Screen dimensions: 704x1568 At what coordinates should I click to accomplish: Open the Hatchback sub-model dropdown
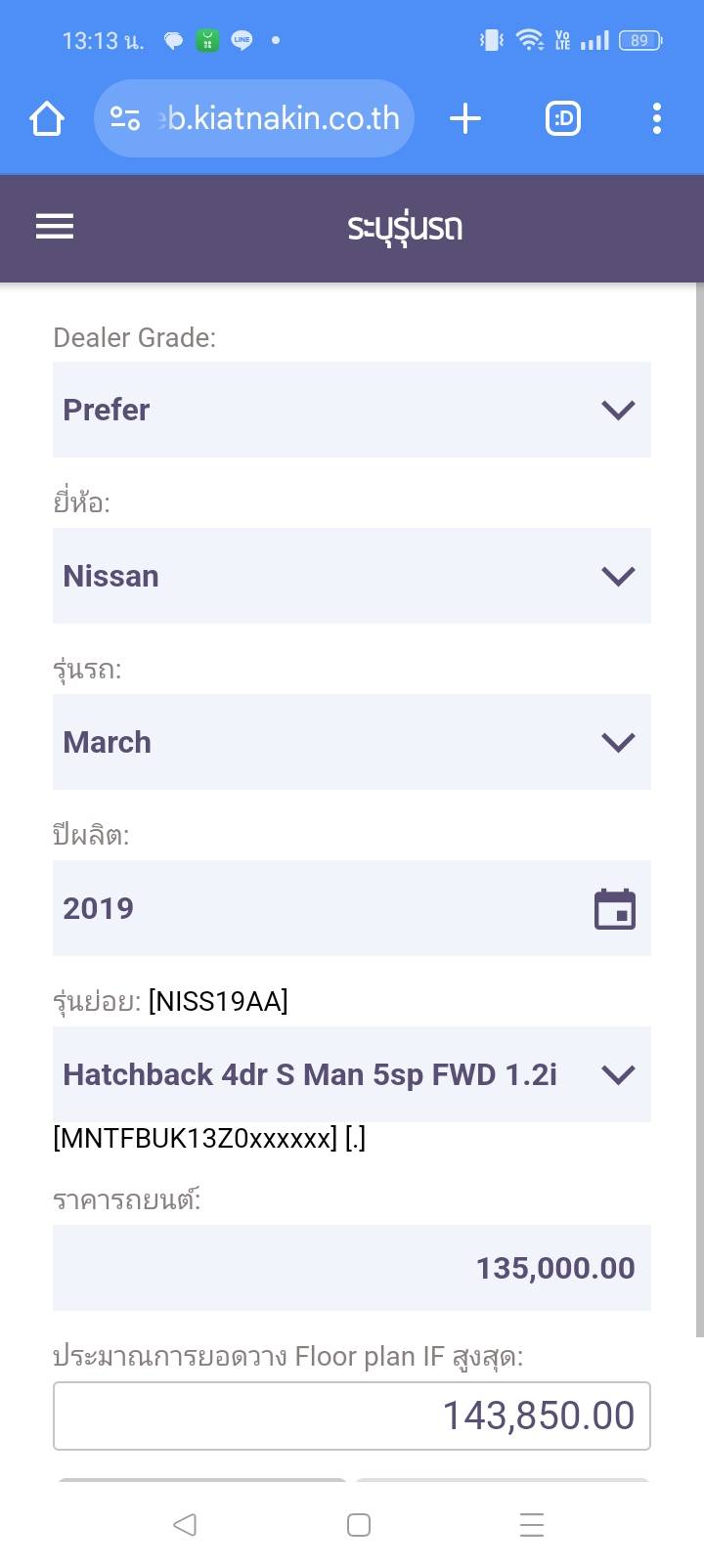(351, 1074)
